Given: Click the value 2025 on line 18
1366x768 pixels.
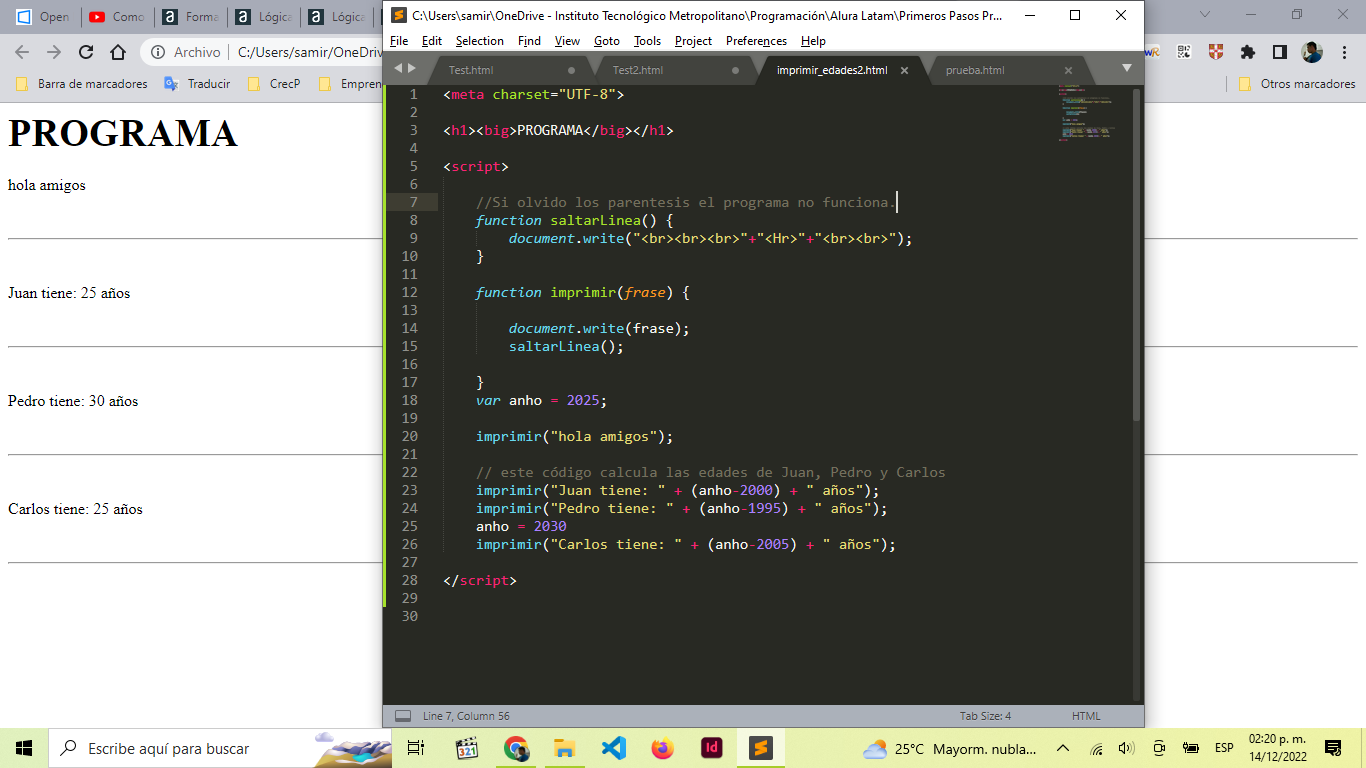Looking at the screenshot, I should pyautogui.click(x=583, y=400).
